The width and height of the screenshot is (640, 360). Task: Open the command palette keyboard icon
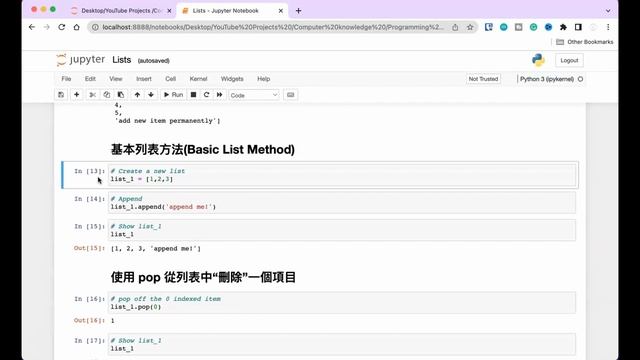click(x=291, y=95)
